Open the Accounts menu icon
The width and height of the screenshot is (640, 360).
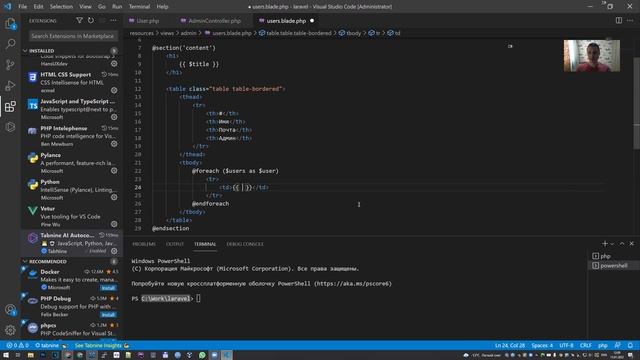point(10,310)
